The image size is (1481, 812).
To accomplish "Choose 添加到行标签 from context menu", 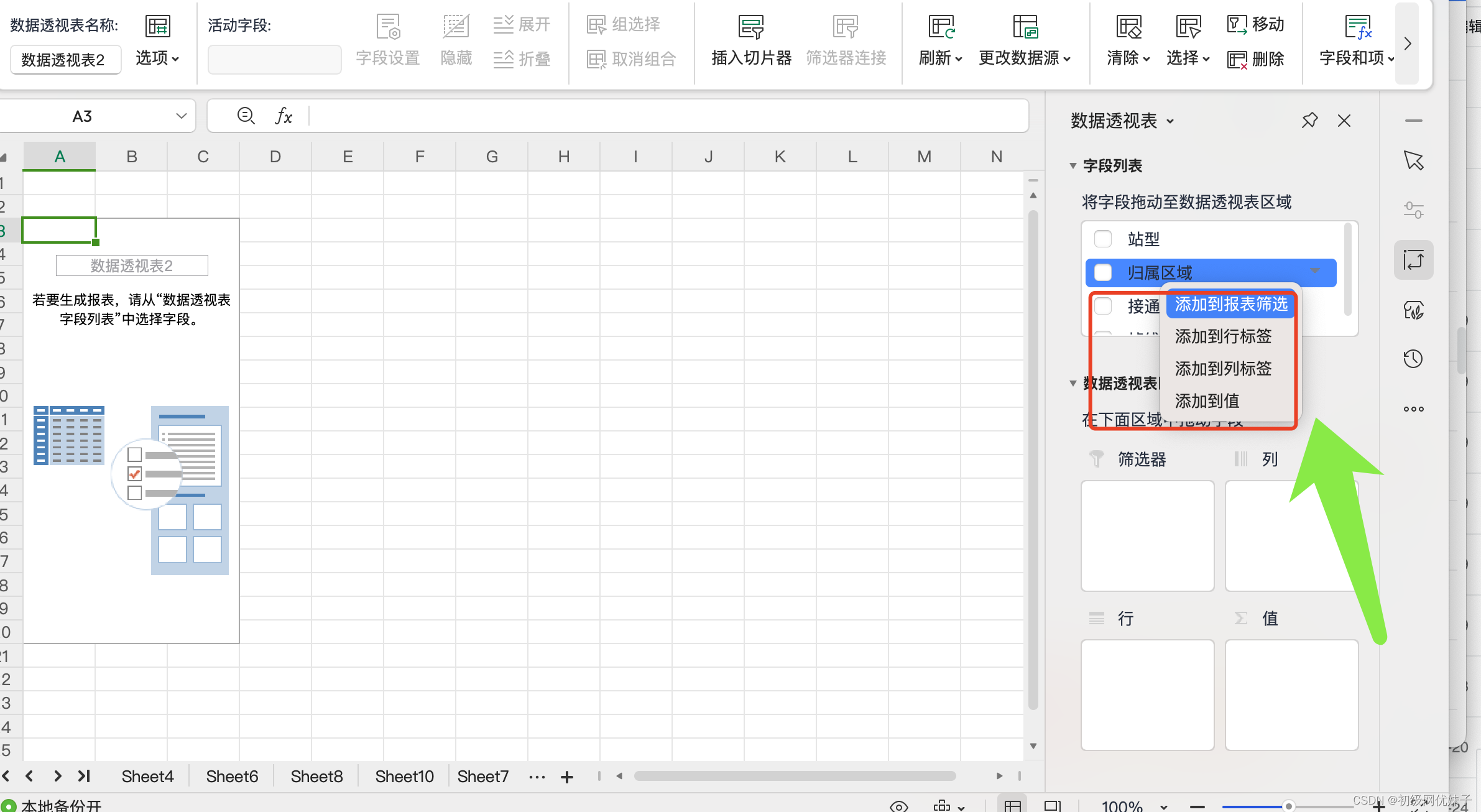I will point(1223,336).
